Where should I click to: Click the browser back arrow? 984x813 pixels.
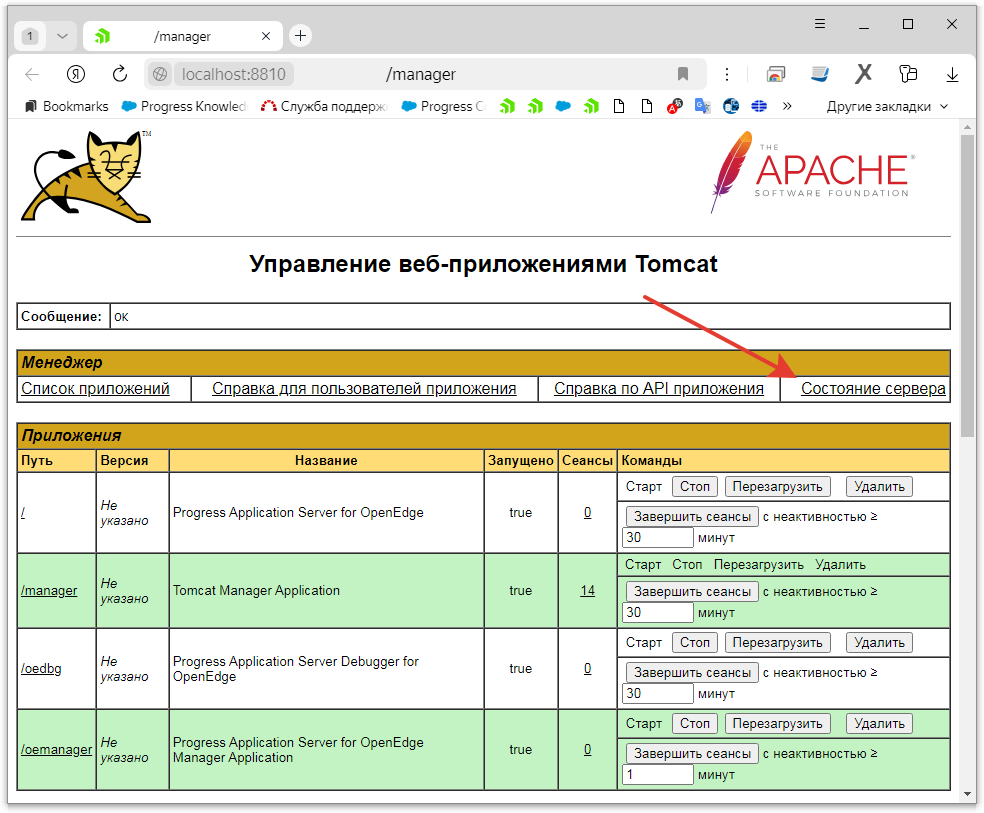(x=32, y=75)
